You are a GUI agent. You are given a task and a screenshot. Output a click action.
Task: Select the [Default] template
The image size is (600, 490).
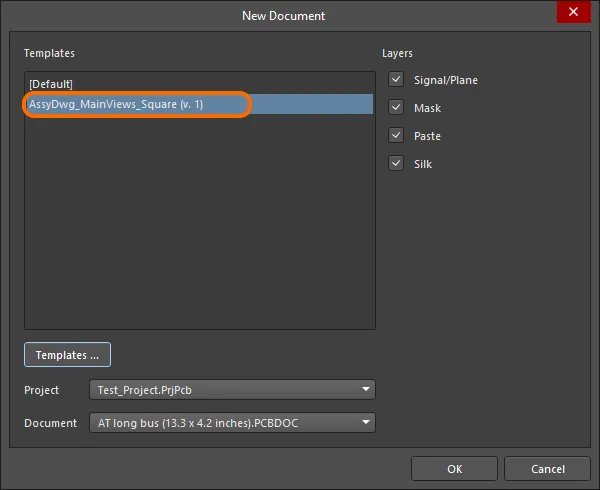click(199, 84)
